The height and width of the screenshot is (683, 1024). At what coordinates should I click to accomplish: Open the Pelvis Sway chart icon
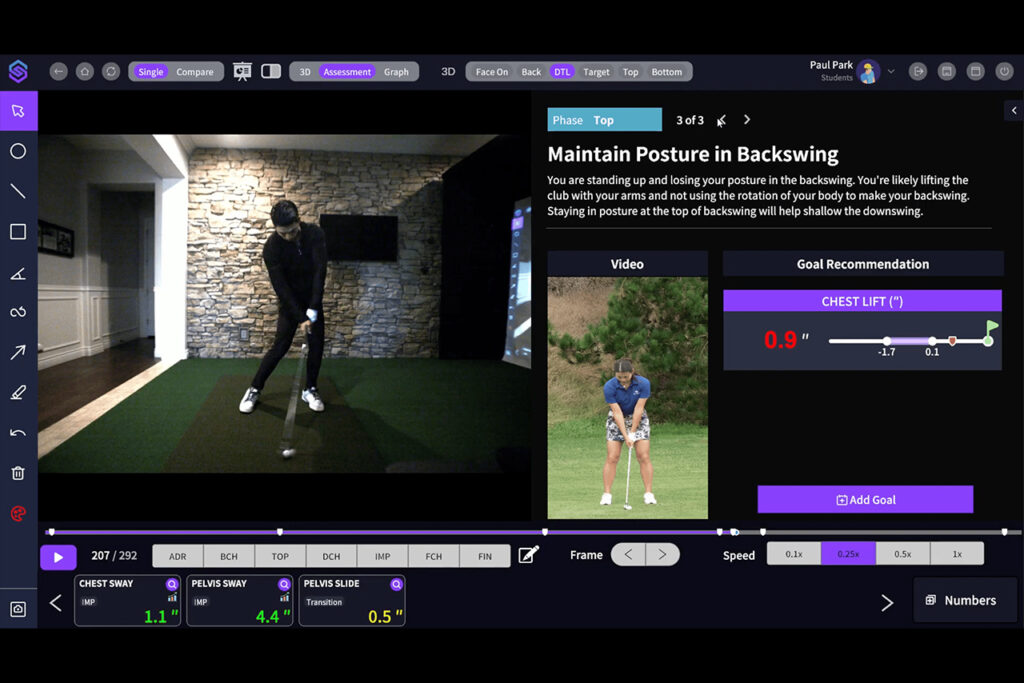point(285,597)
